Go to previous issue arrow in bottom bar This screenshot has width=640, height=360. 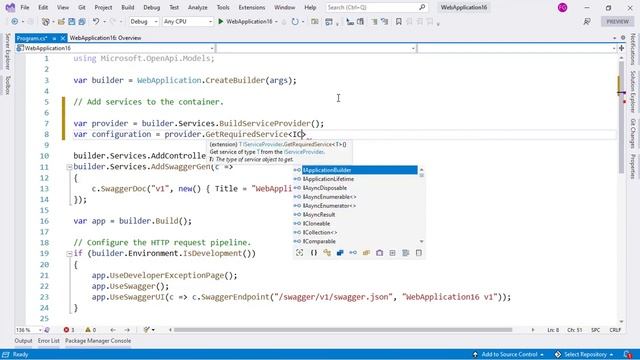pos(113,329)
